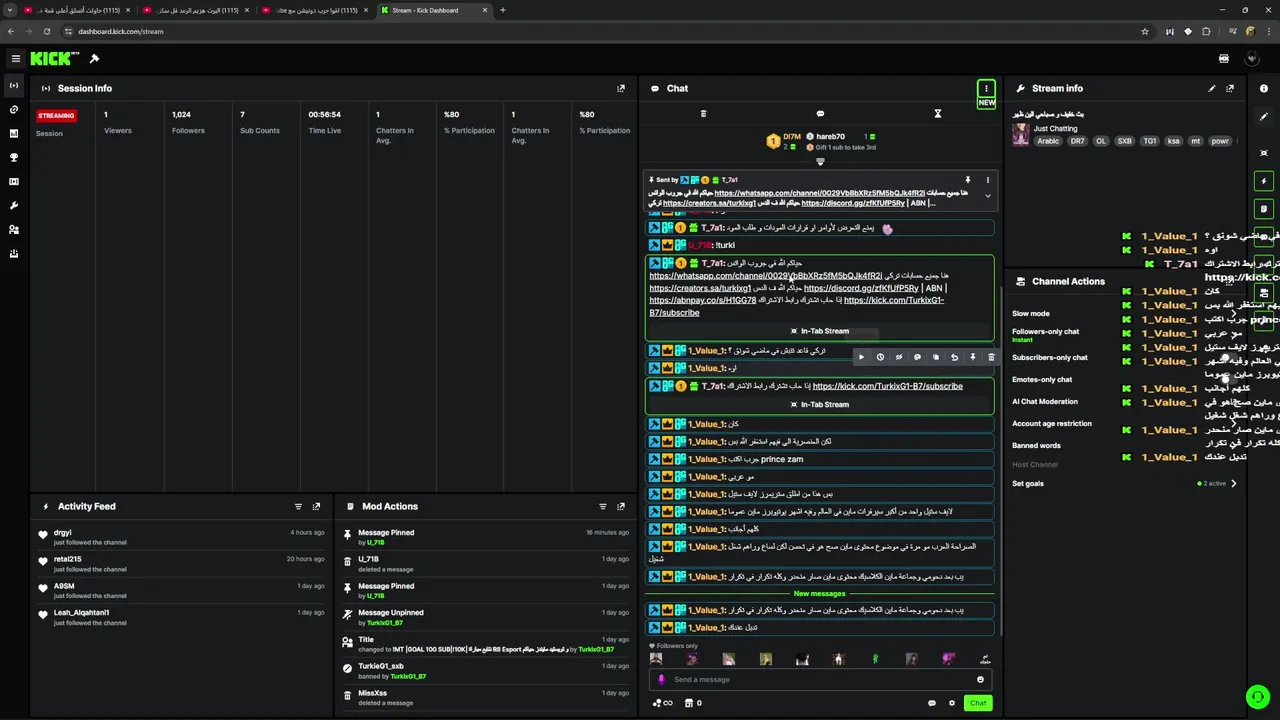
Task: Filter the Activity Feed list
Action: pos(298,506)
